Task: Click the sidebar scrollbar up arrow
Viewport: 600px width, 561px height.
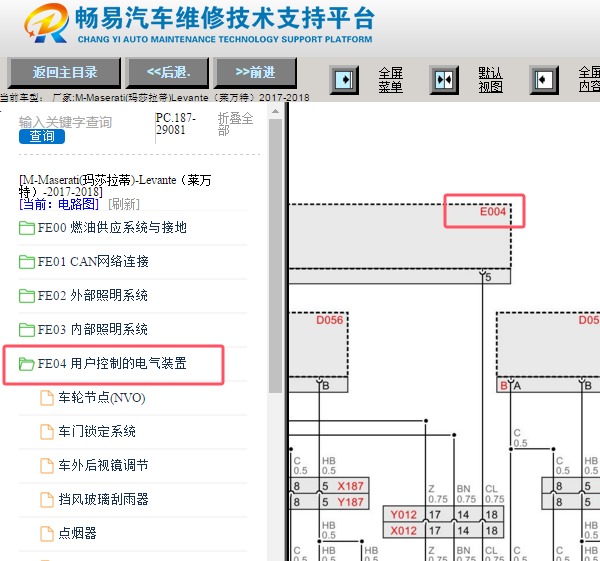Action: pos(275,112)
